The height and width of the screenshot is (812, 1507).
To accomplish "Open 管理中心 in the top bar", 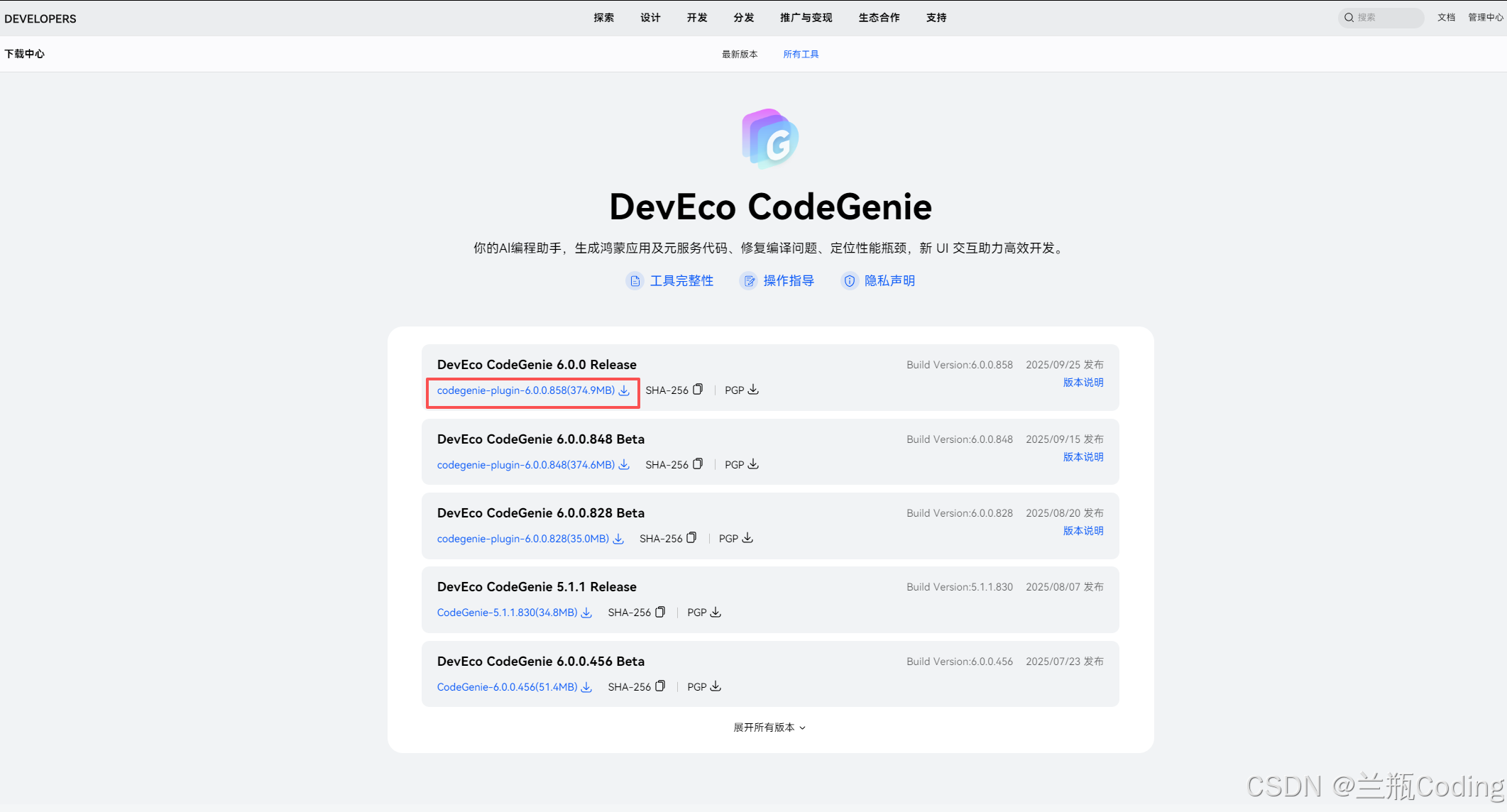I will click(x=1485, y=18).
